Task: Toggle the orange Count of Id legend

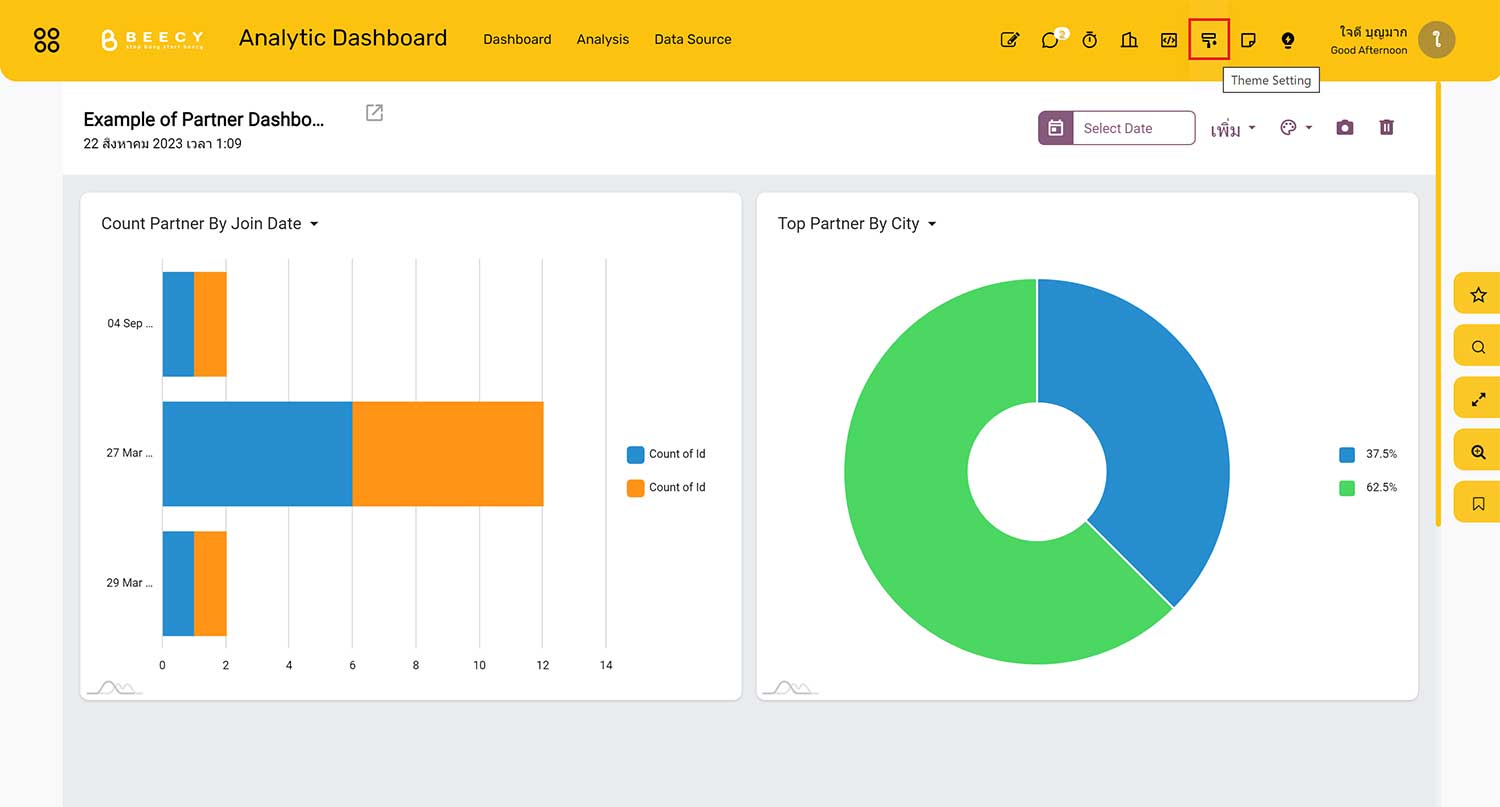Action: (x=665, y=488)
